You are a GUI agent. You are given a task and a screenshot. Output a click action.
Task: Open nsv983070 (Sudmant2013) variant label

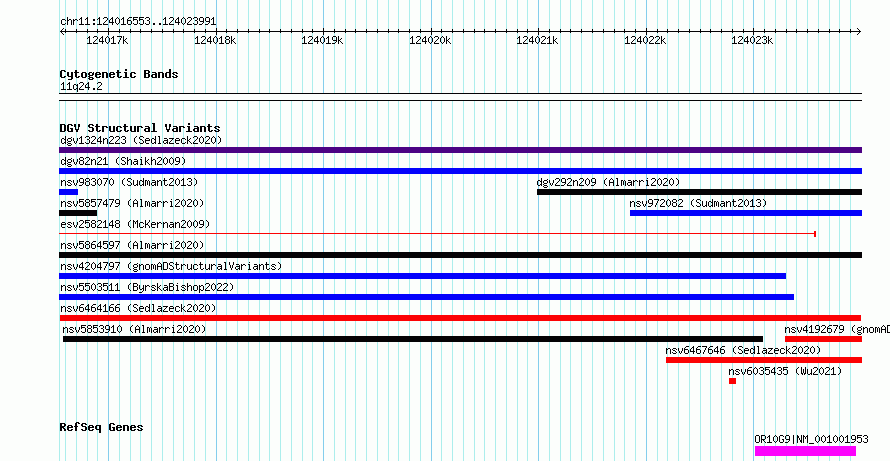(x=129, y=182)
